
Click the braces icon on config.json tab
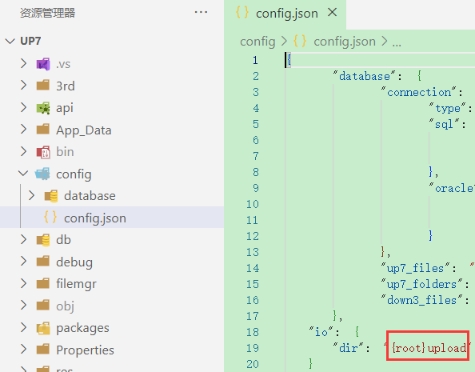pos(242,13)
